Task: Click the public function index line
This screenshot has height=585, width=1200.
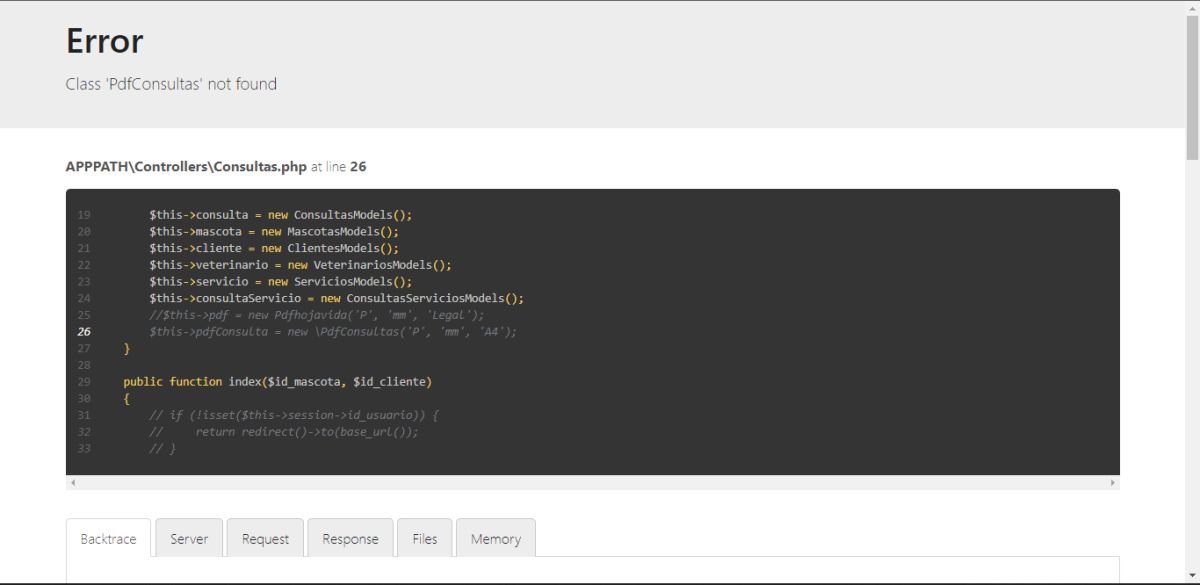Action: point(278,381)
